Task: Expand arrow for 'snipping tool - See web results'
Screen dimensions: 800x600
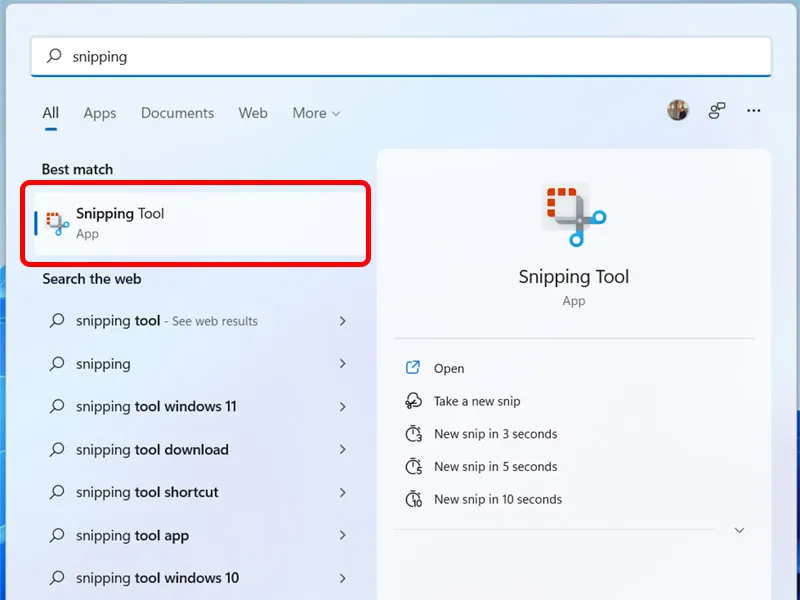Action: 343,321
